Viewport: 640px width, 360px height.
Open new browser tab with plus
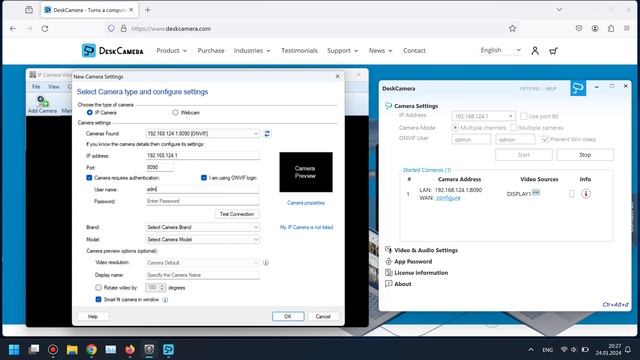(148, 10)
